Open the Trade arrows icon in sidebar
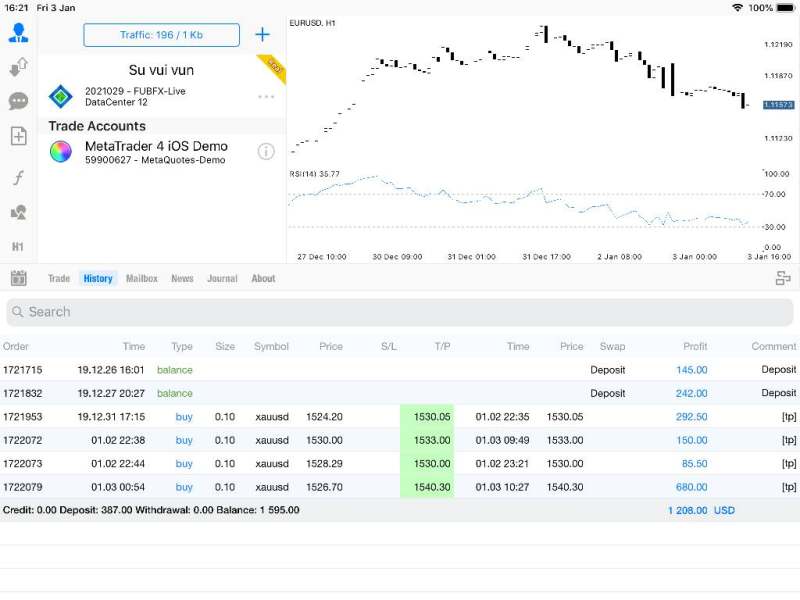The height and width of the screenshot is (600, 800). [18, 67]
